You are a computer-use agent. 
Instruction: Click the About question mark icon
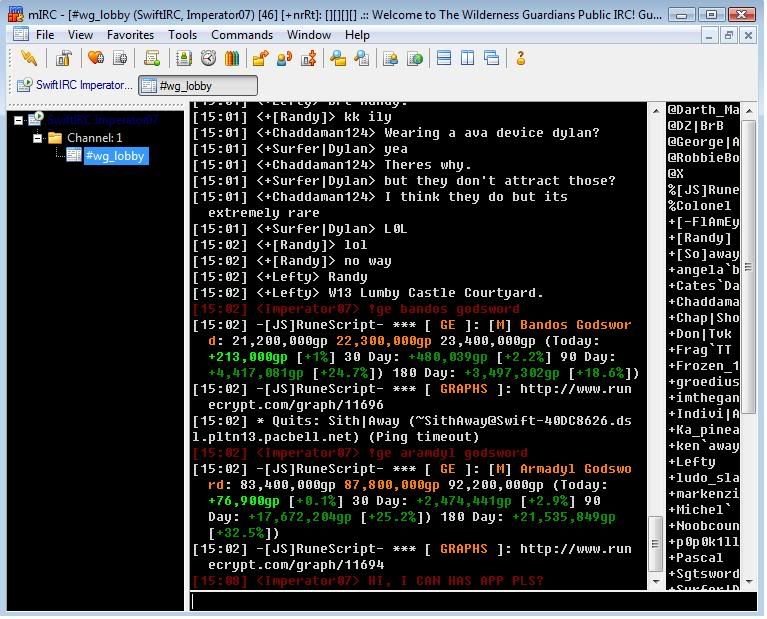[520, 58]
